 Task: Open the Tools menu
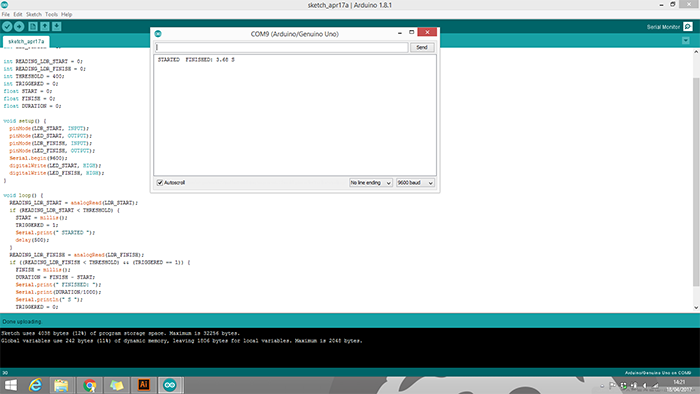[x=51, y=14]
